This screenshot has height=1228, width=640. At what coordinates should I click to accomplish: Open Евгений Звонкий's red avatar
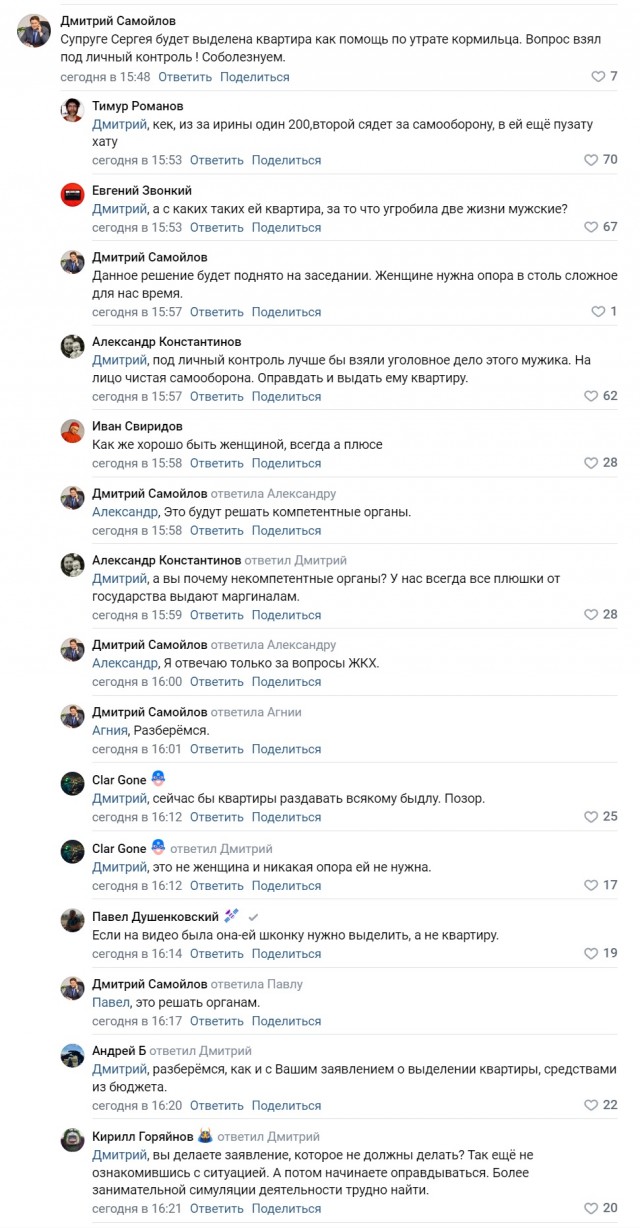(x=72, y=194)
